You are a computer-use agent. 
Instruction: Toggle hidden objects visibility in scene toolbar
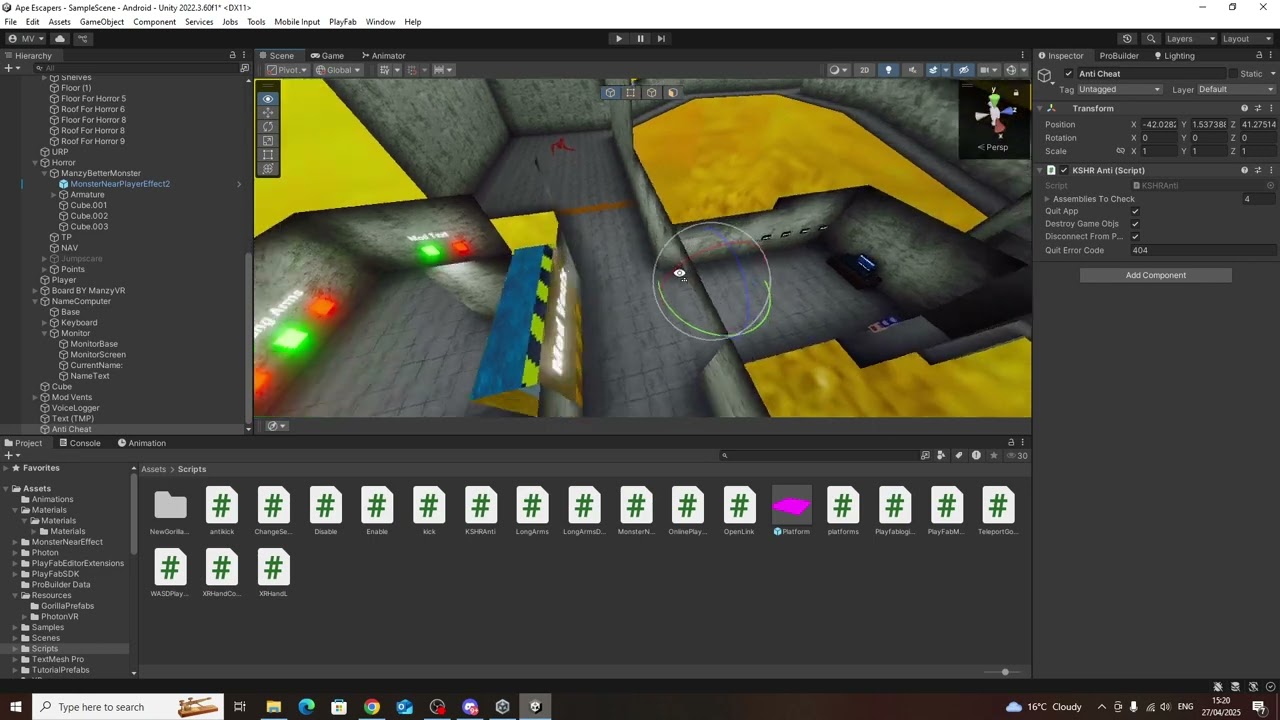tap(963, 70)
